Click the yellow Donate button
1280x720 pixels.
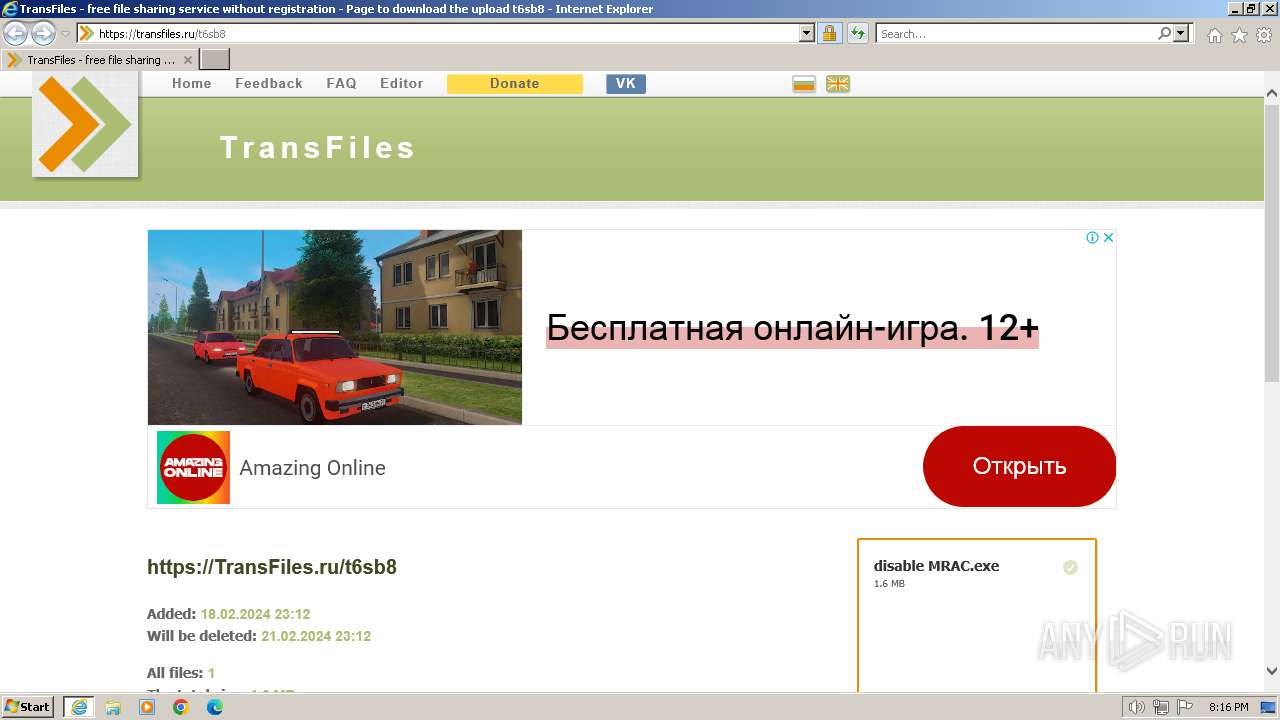click(514, 84)
